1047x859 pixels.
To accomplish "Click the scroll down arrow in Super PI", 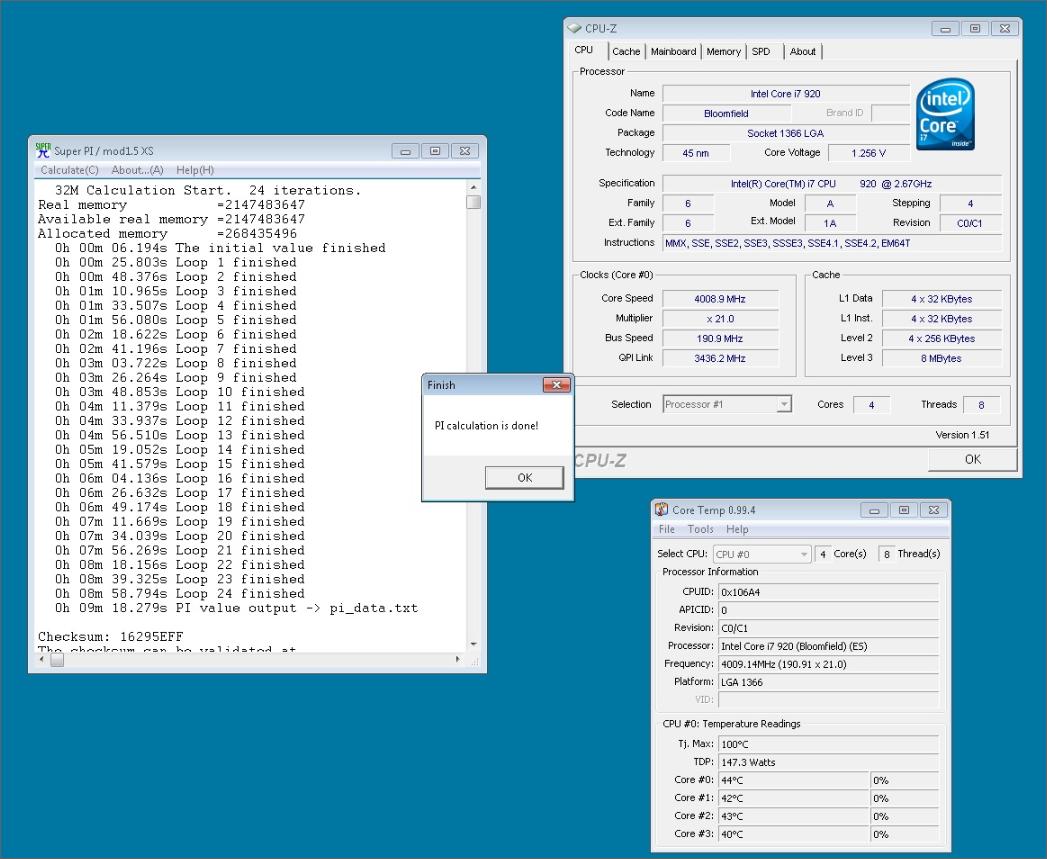I will 473,644.
